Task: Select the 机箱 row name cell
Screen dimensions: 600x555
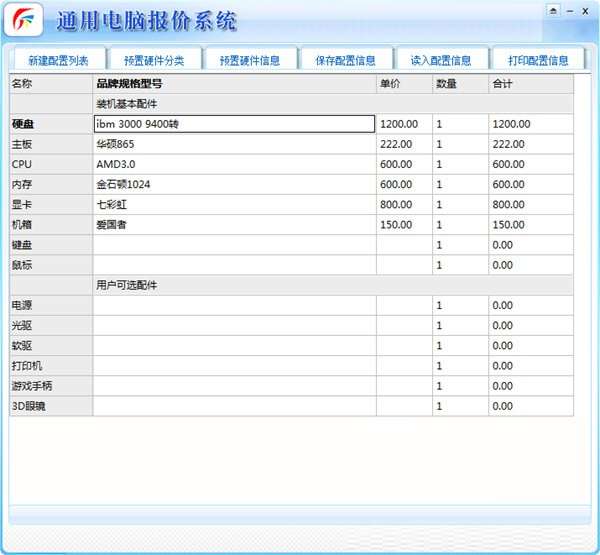Action: [x=50, y=225]
